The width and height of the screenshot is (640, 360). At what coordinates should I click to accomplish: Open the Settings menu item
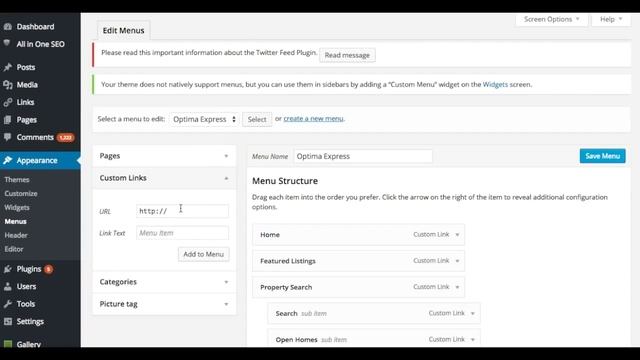(30, 322)
